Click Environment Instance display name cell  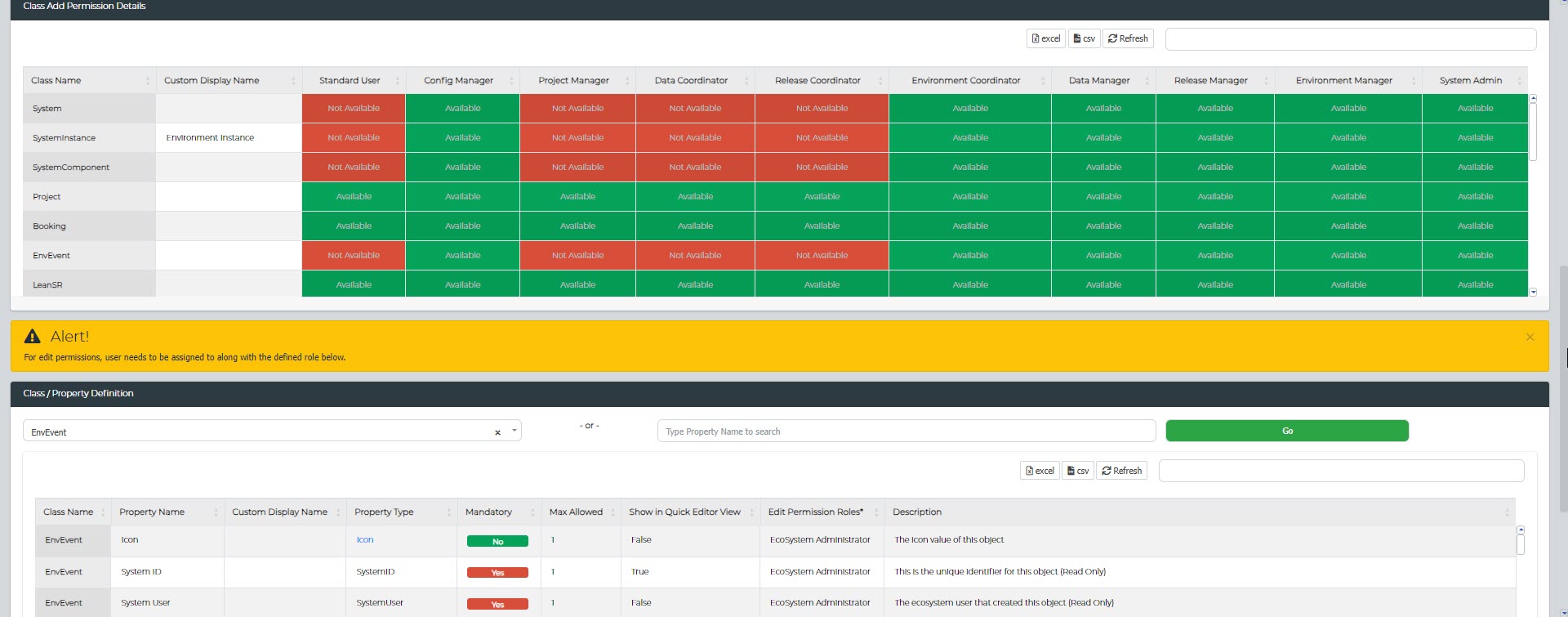click(x=229, y=138)
